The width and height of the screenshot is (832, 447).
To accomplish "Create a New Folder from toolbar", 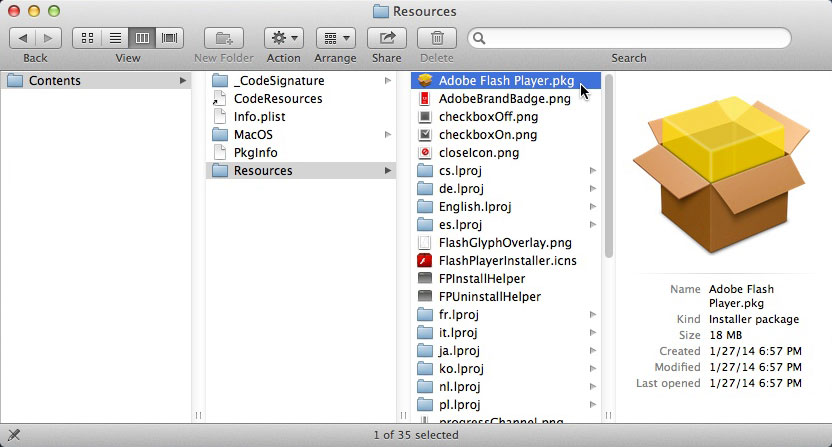I will point(224,38).
